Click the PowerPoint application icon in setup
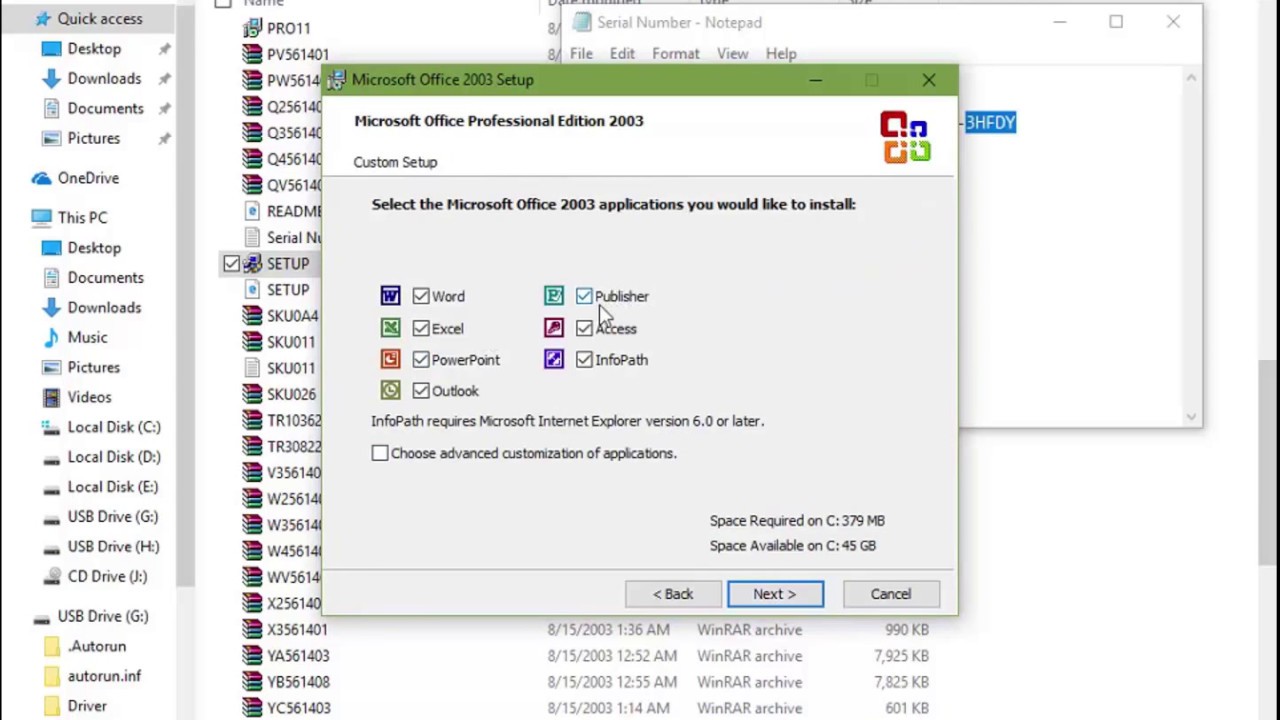Screen dimensions: 1280x720 pos(390,359)
